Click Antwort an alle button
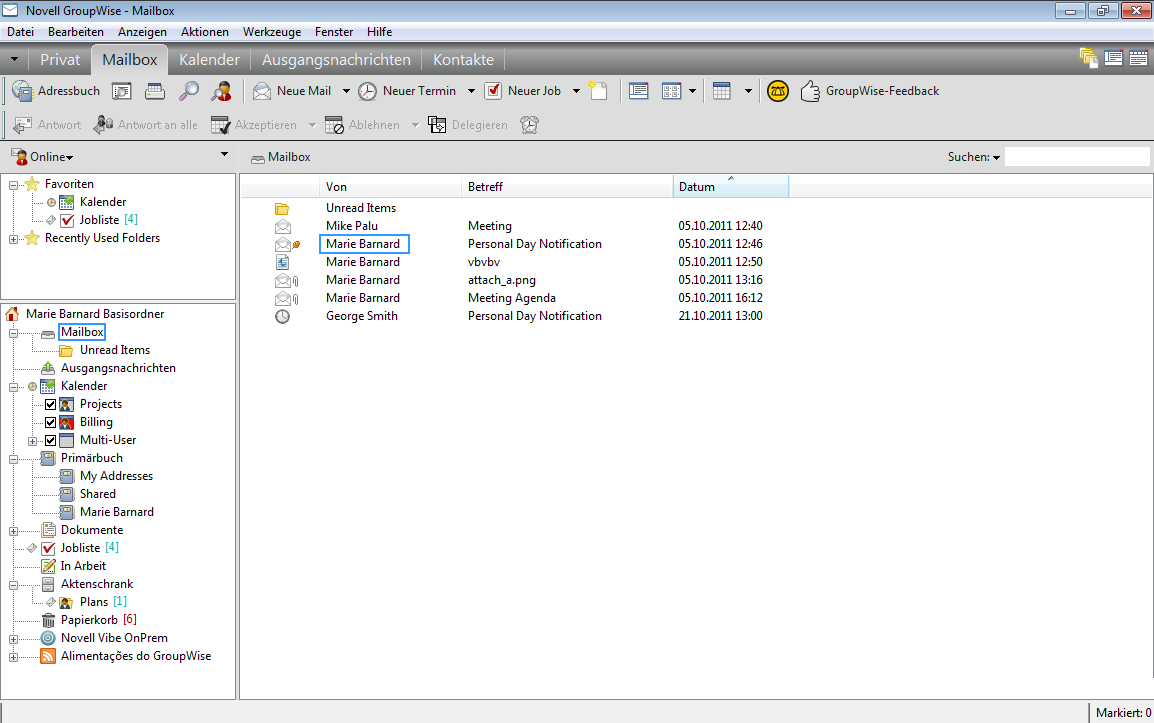 [x=146, y=125]
